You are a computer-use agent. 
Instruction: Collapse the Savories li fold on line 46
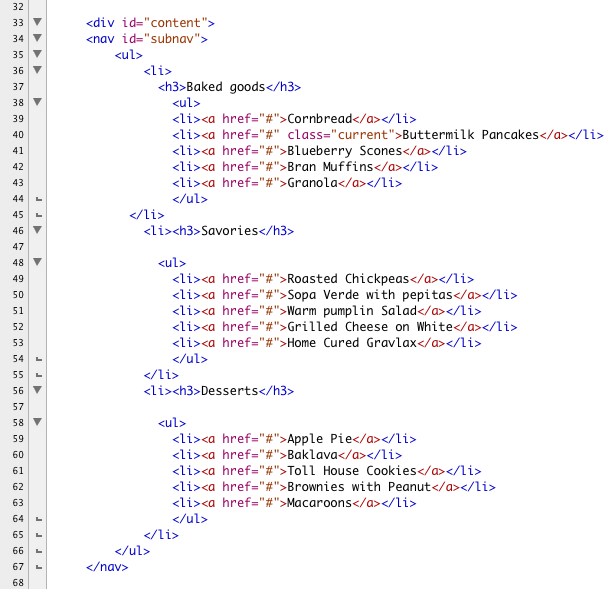point(37,231)
